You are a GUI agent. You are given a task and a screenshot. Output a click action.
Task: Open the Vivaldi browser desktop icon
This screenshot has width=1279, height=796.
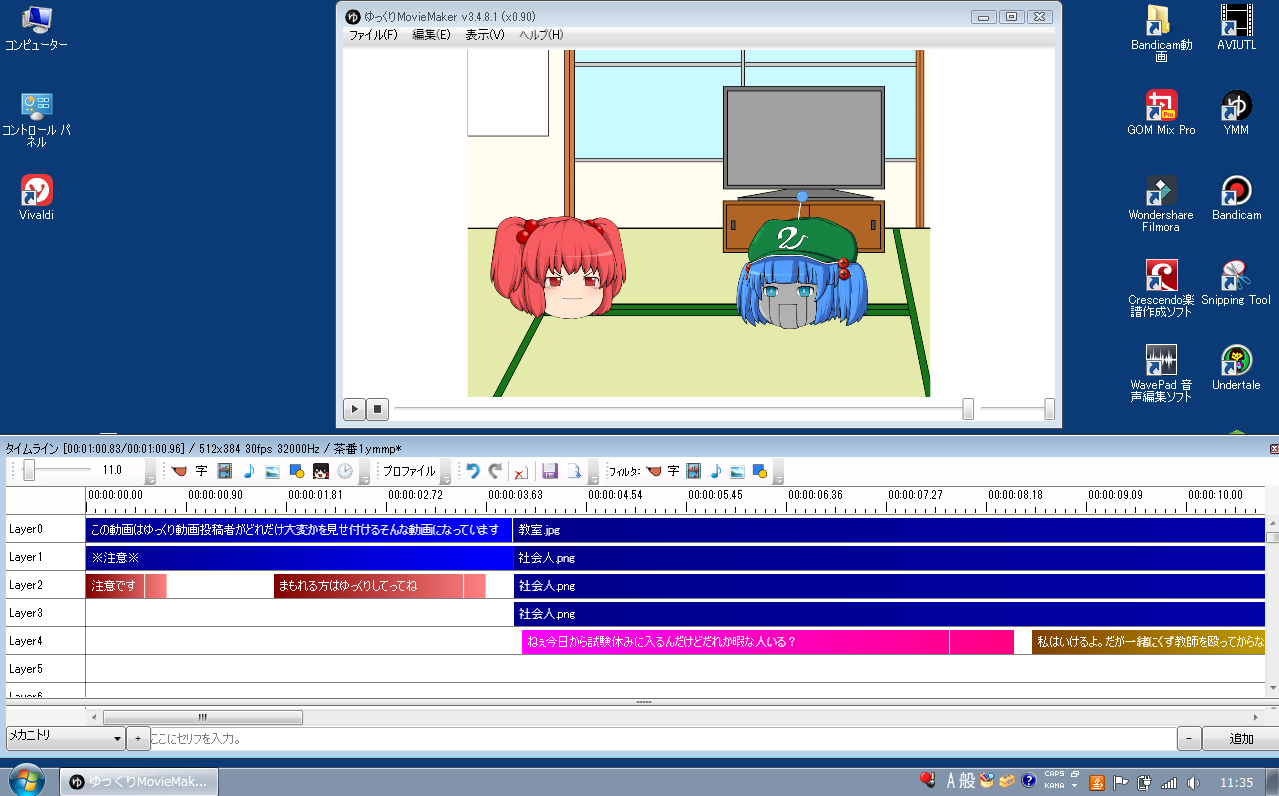(37, 197)
